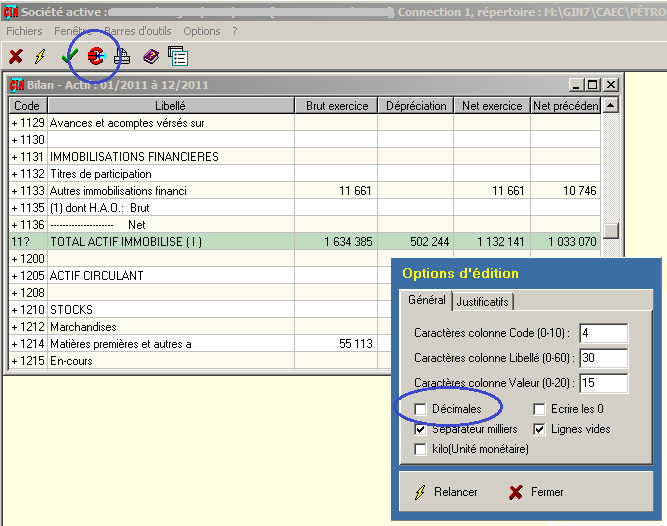Uncheck Séparateur milliers checkbox

420,429
